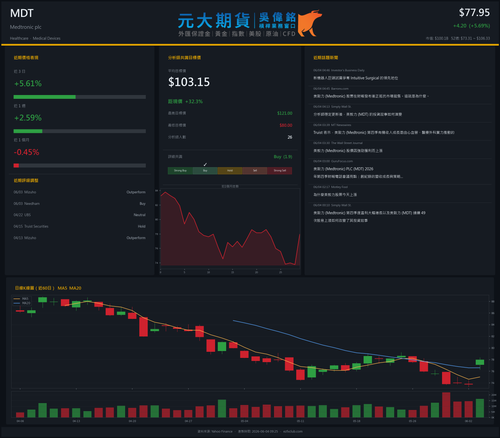Click the $77.95 current price
The width and height of the screenshot is (500, 438).
click(x=474, y=13)
